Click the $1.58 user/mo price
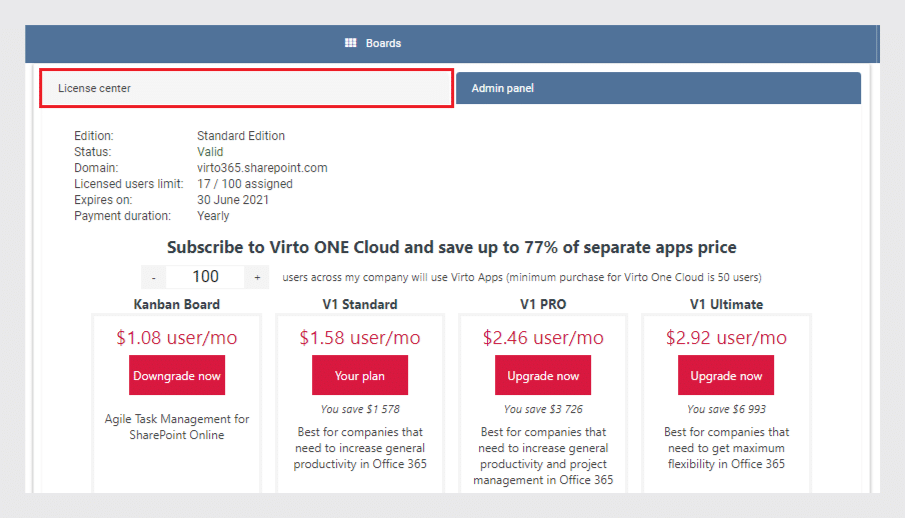The height and width of the screenshot is (518, 905). [x=360, y=337]
